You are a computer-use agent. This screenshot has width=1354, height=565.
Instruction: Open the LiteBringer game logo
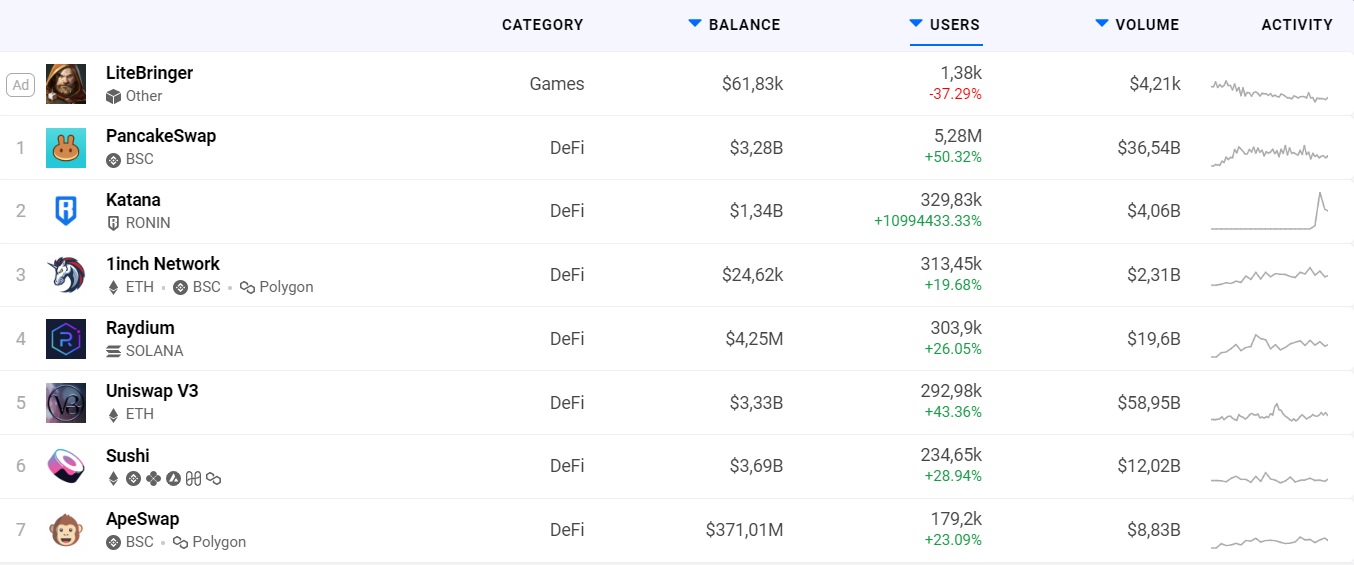[66, 84]
